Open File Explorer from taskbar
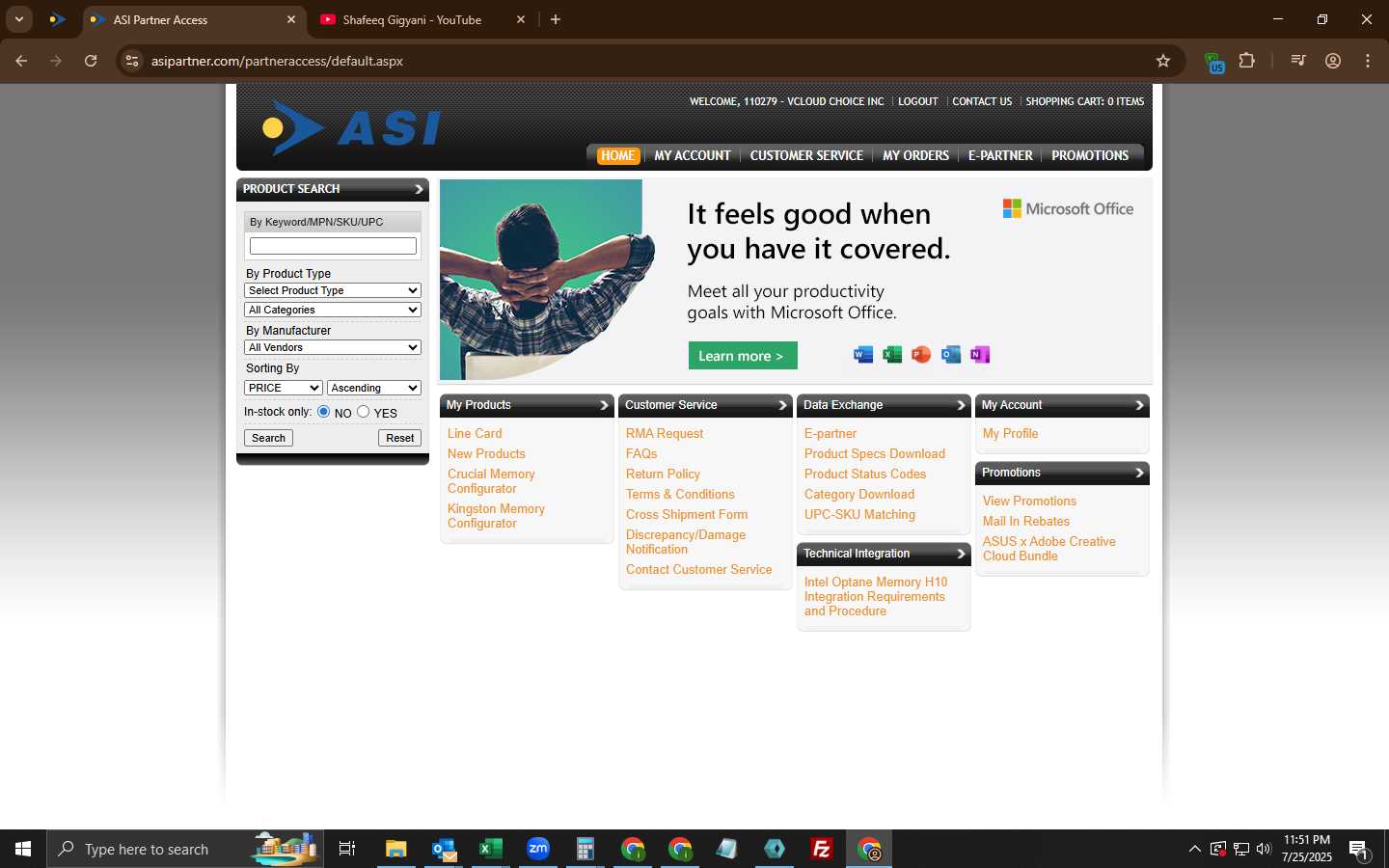Screen dimensions: 1389x868 point(396,849)
